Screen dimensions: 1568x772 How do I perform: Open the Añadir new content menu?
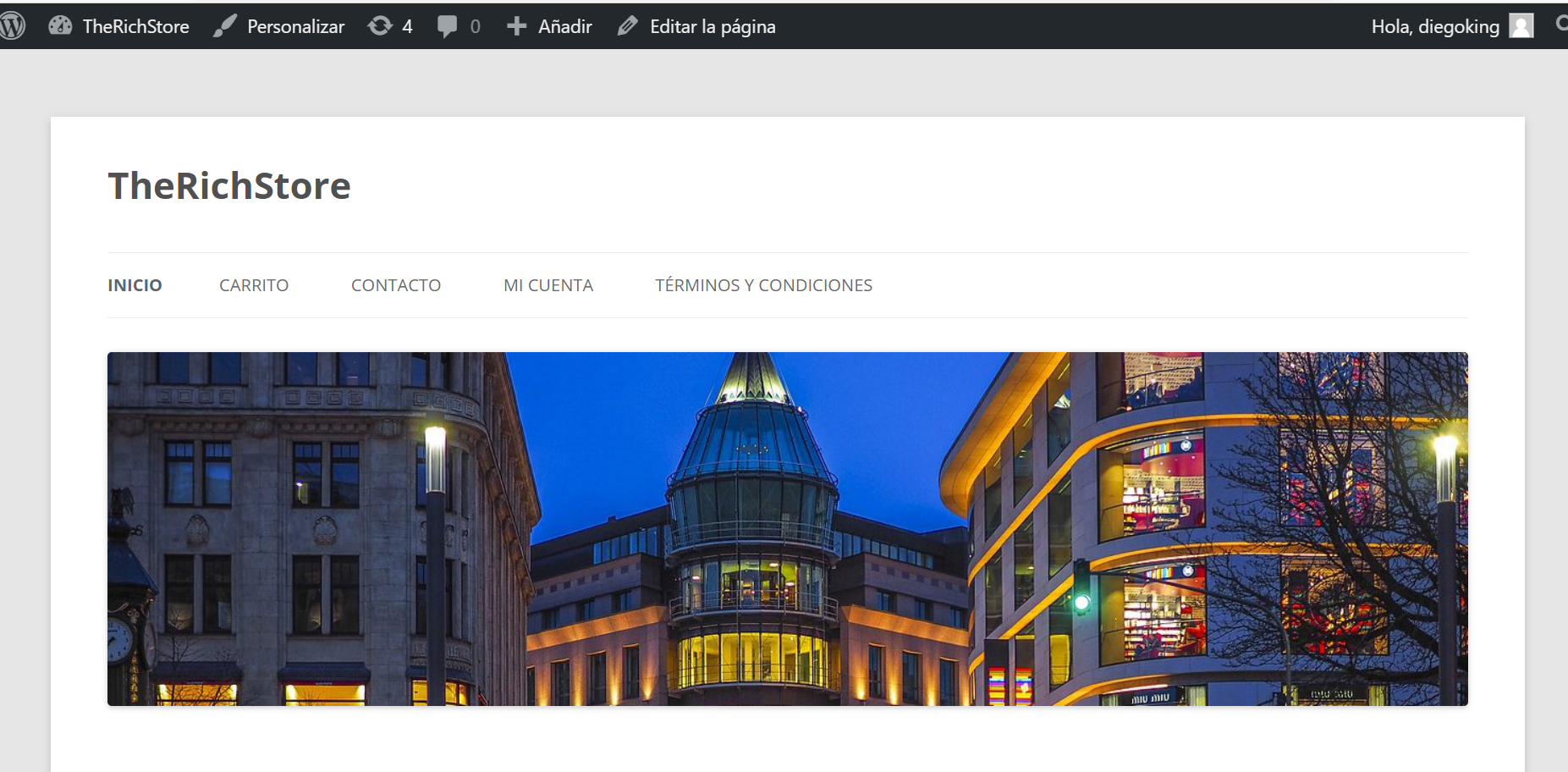tap(565, 26)
